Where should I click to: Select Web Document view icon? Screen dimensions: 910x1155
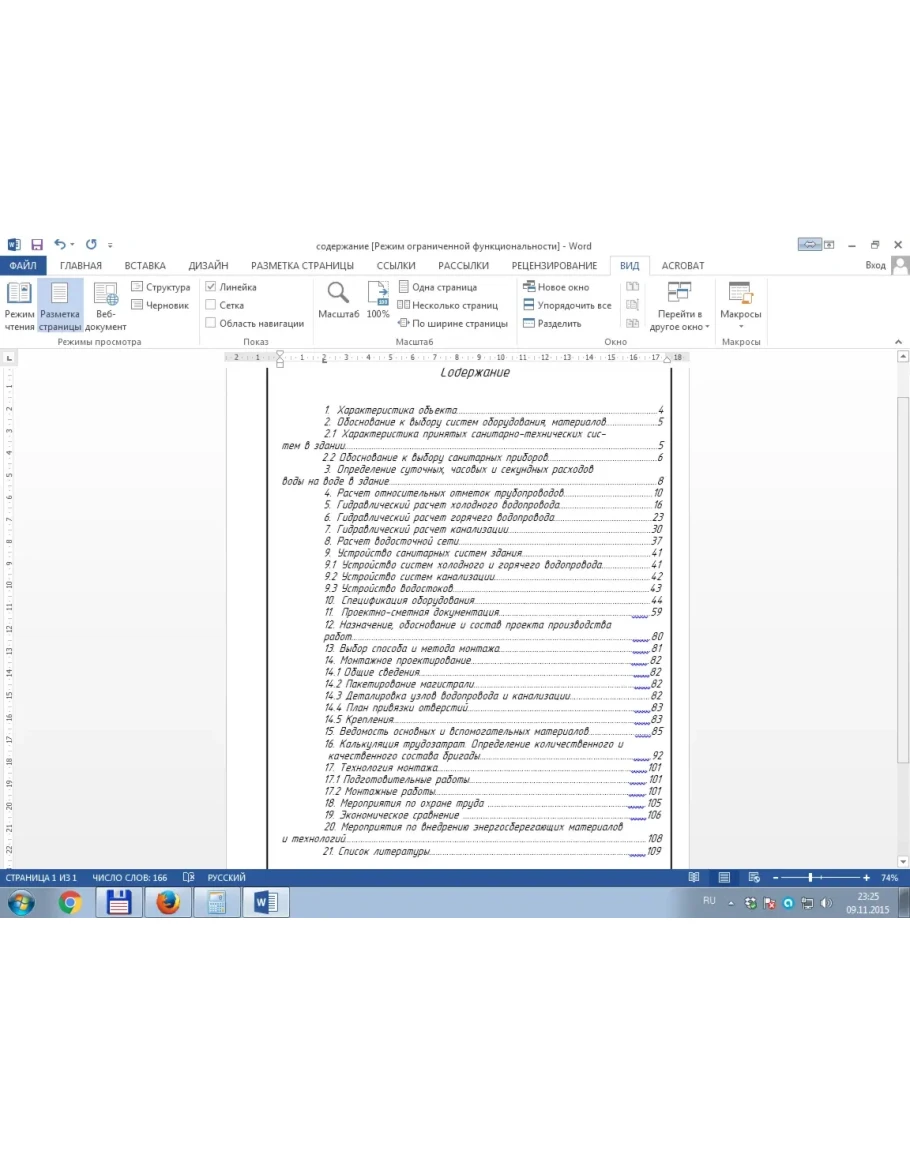105,304
